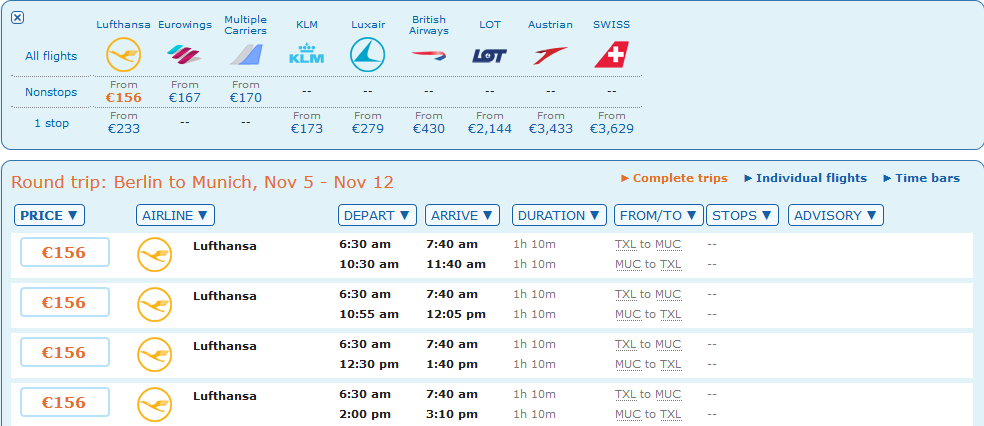Choose €156 fare returning 10:30 am

coord(65,252)
